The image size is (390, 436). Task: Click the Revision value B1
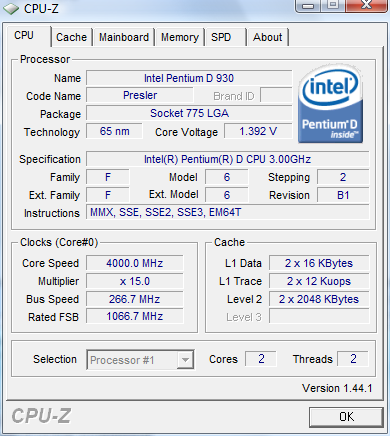(343, 195)
